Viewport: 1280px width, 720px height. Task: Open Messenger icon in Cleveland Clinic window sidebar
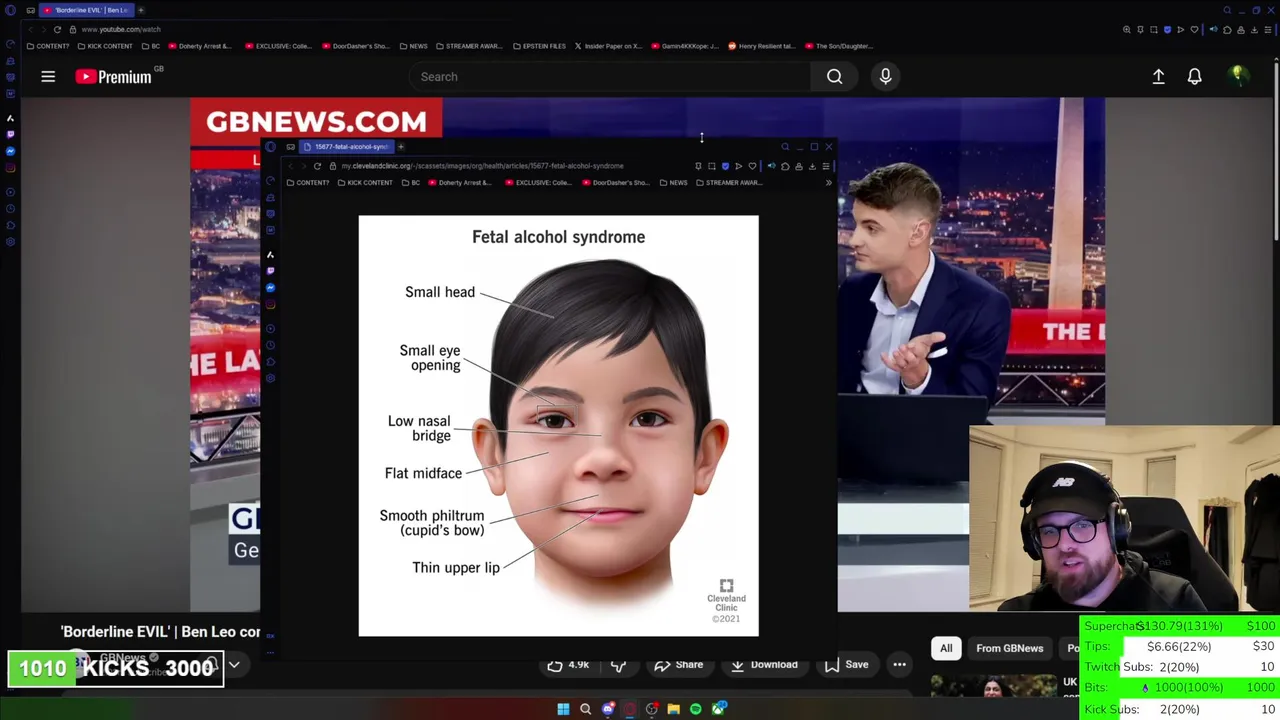pyautogui.click(x=270, y=288)
